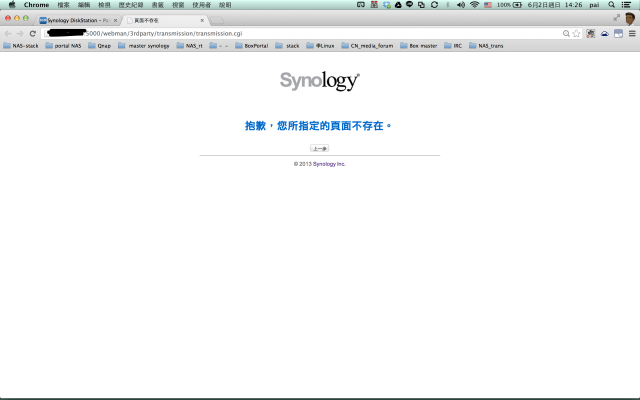Image resolution: width=640 pixels, height=400 pixels.
Task: Close the 頁面不存在 tab
Action: 202,20
